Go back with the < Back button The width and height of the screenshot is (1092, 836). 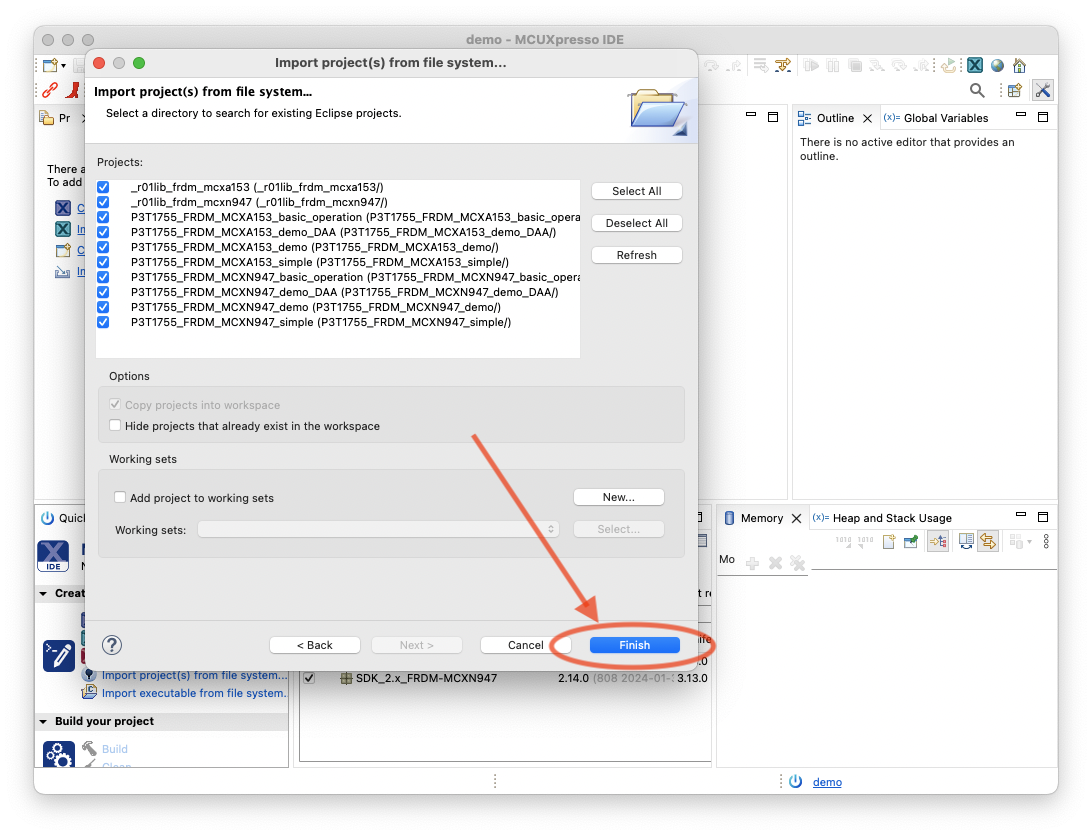pos(315,645)
